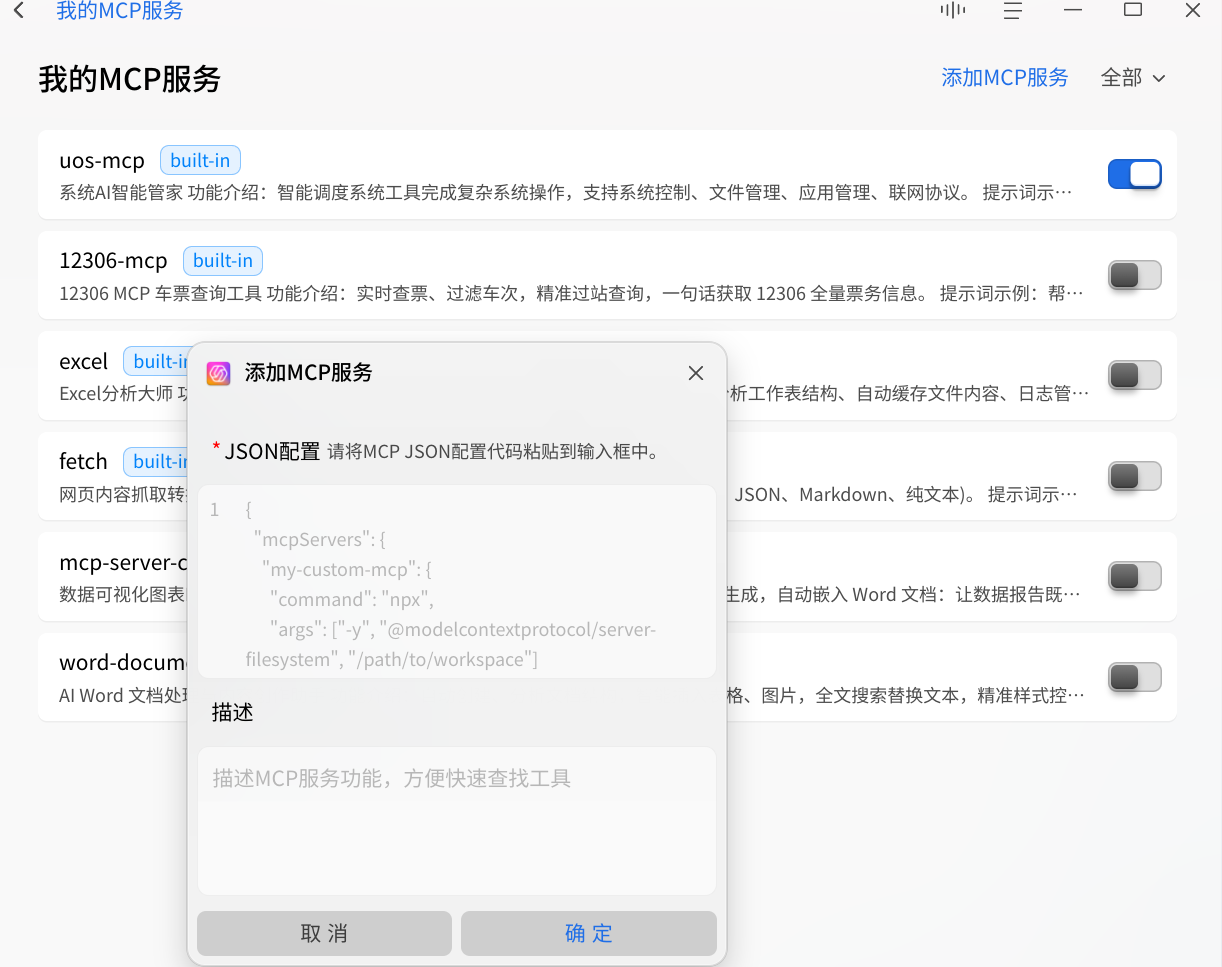Click the built-in tag next to uos-mcp
This screenshot has height=967, width=1222.
200,160
